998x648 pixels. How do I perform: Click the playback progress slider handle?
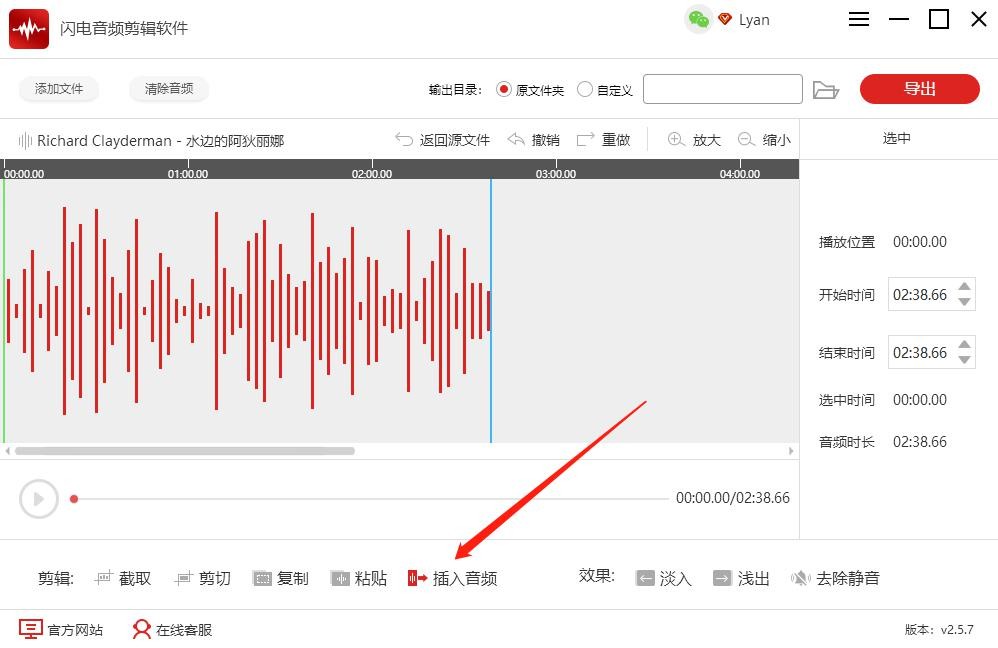tap(74, 498)
